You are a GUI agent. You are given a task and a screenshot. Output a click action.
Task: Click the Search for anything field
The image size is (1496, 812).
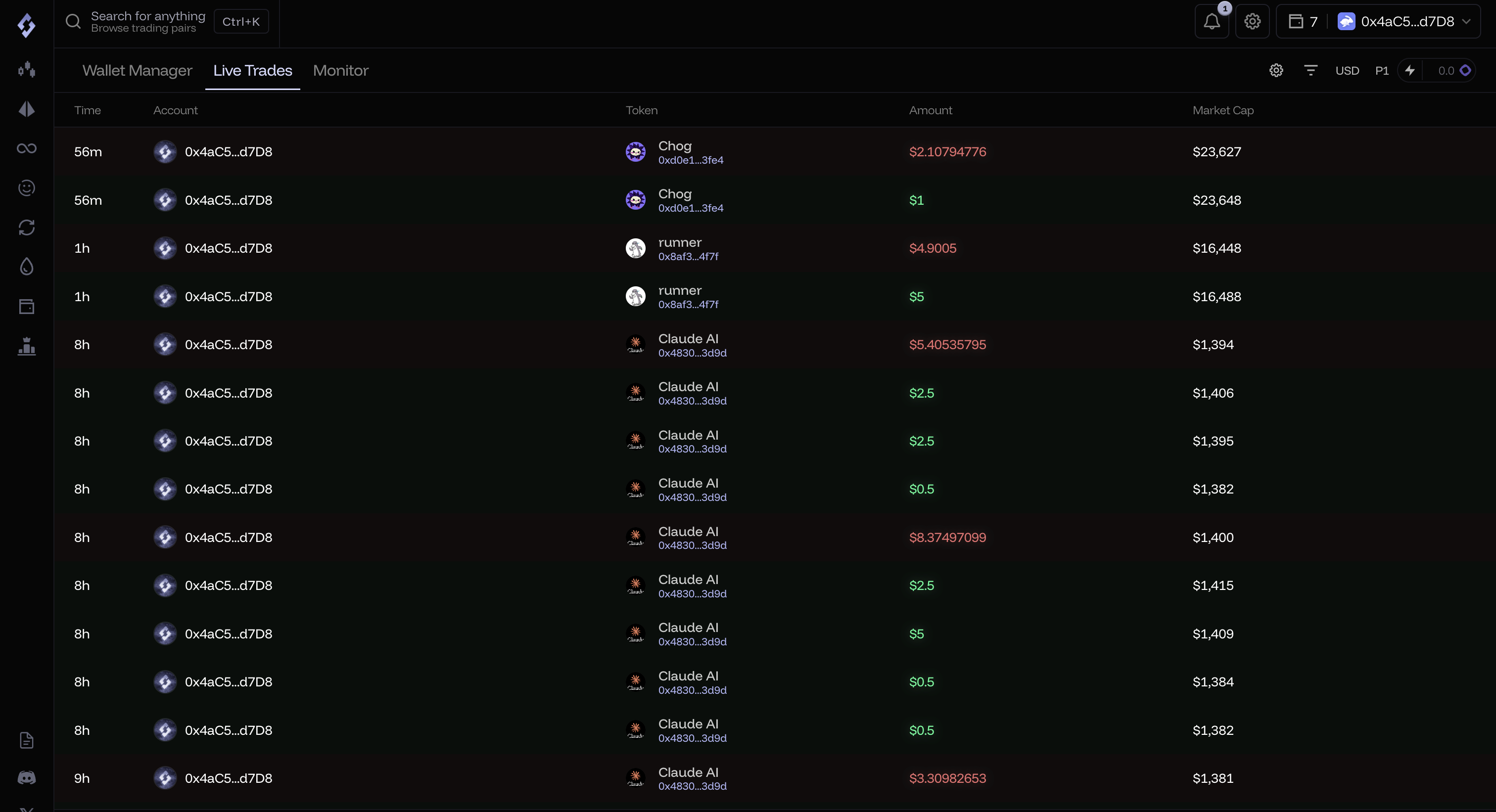click(148, 22)
